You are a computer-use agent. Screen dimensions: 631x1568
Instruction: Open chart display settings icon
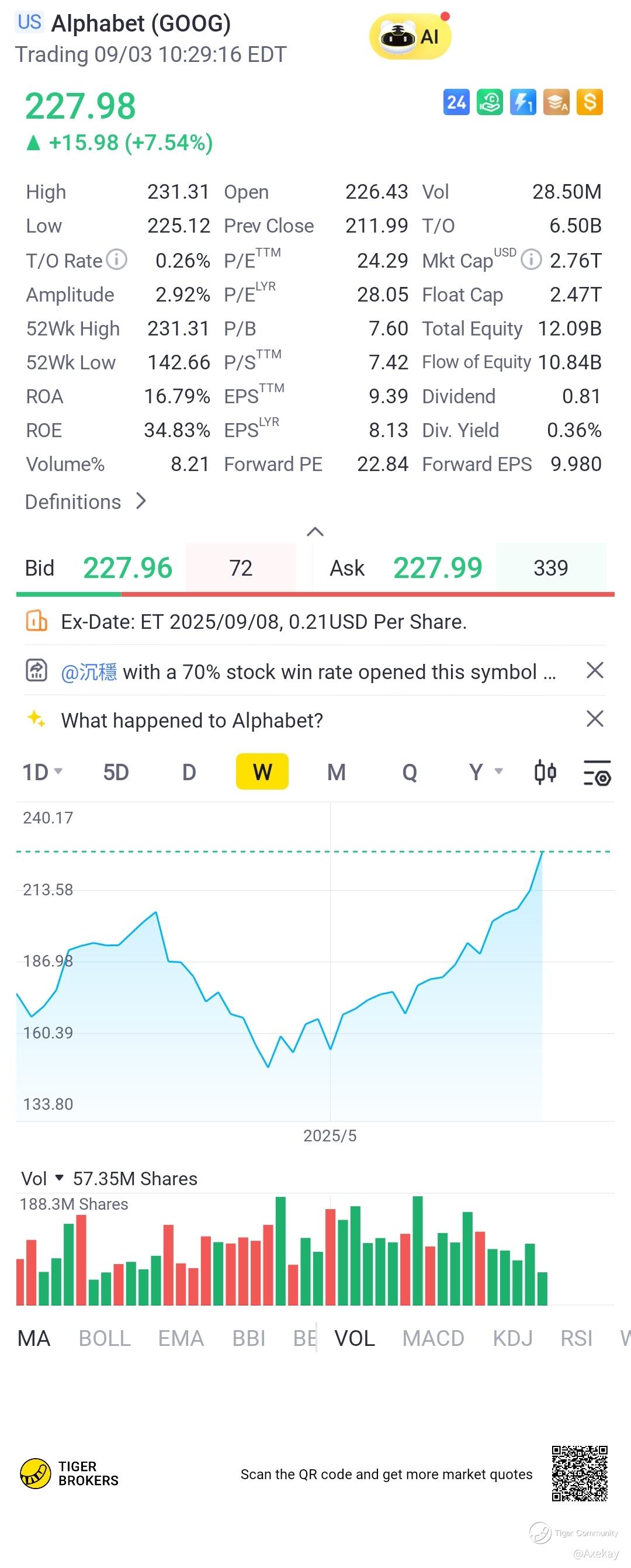(x=597, y=773)
